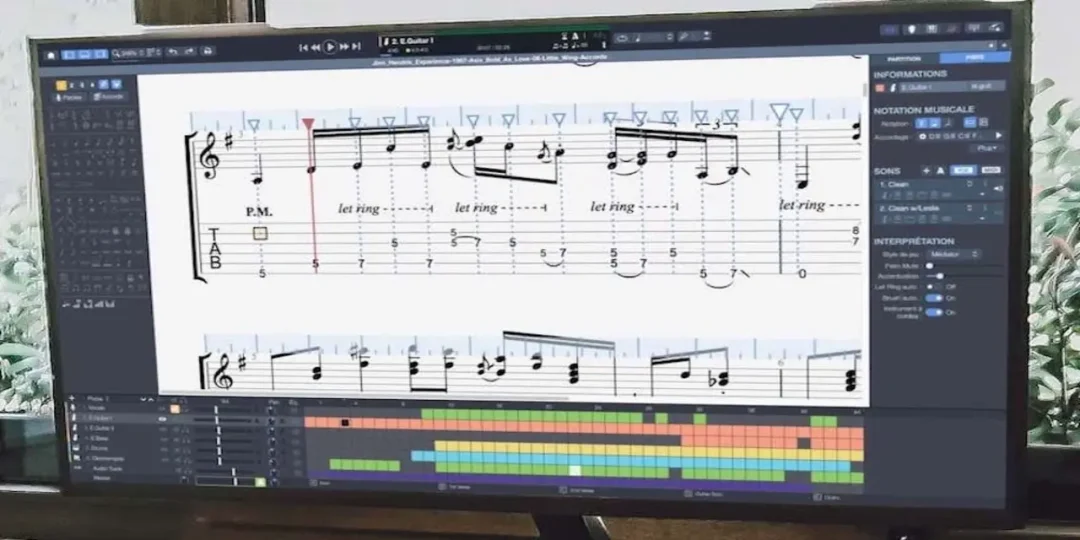Switch to the PISTE tab
This screenshot has width=1080, height=540.
click(975, 58)
